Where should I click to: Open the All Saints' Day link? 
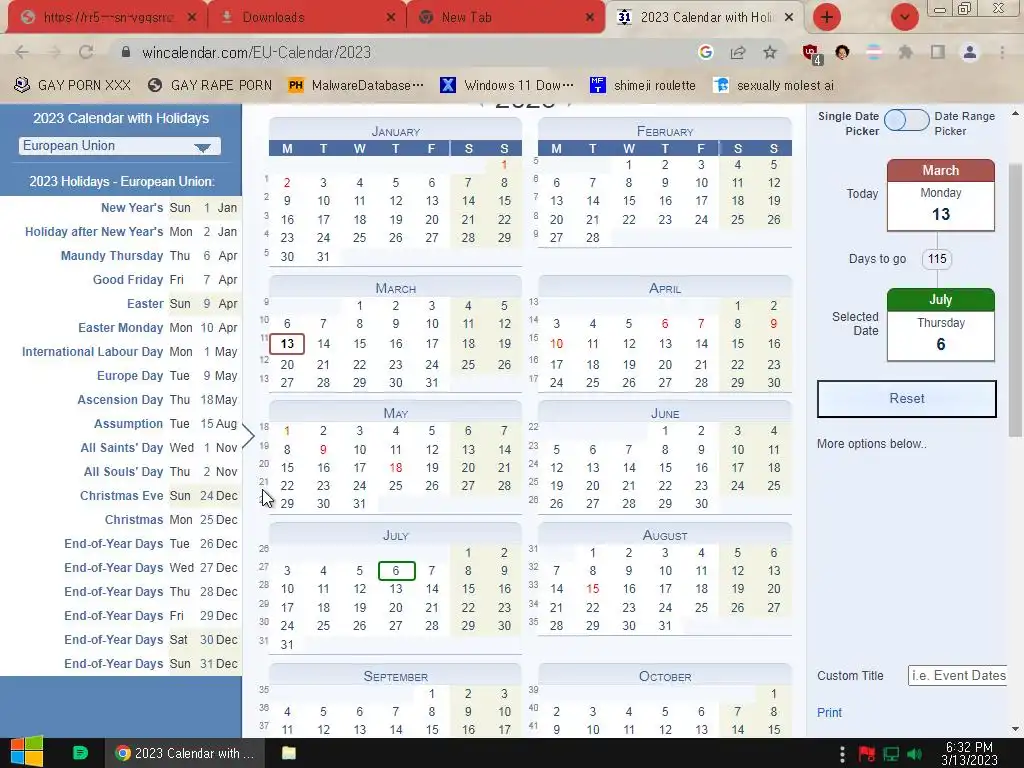(x=121, y=447)
